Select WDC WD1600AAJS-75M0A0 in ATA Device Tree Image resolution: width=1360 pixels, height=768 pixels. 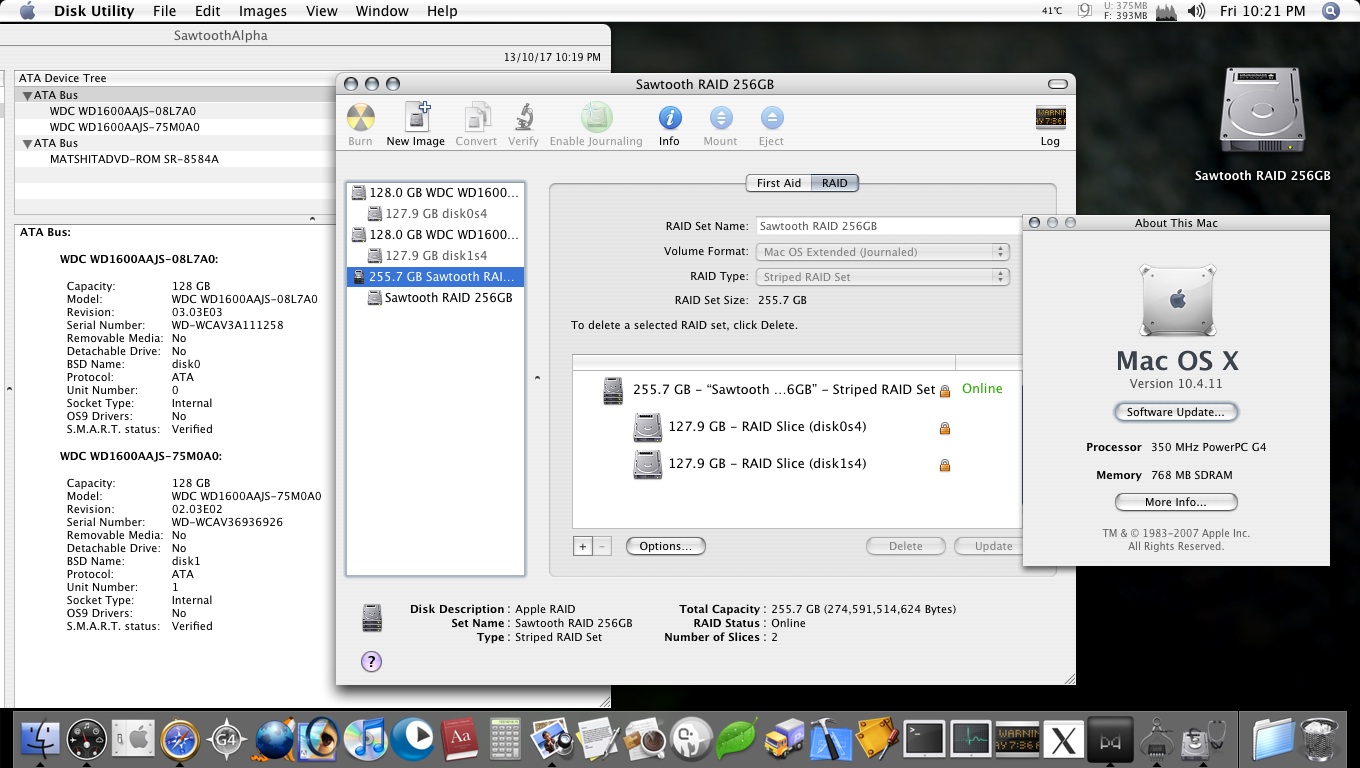[x=125, y=127]
